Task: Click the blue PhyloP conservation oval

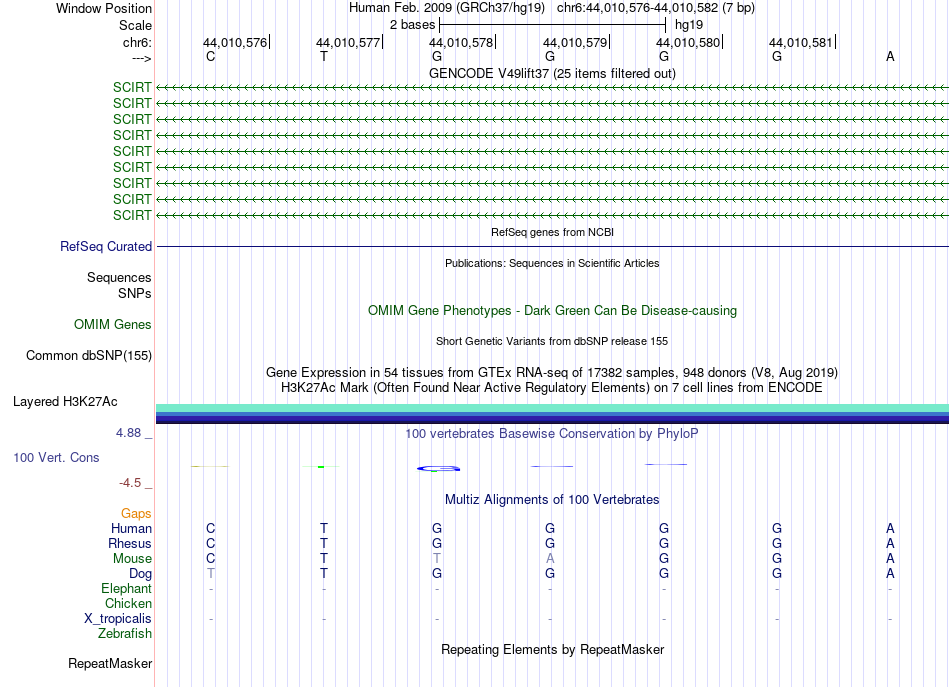Action: click(438, 468)
